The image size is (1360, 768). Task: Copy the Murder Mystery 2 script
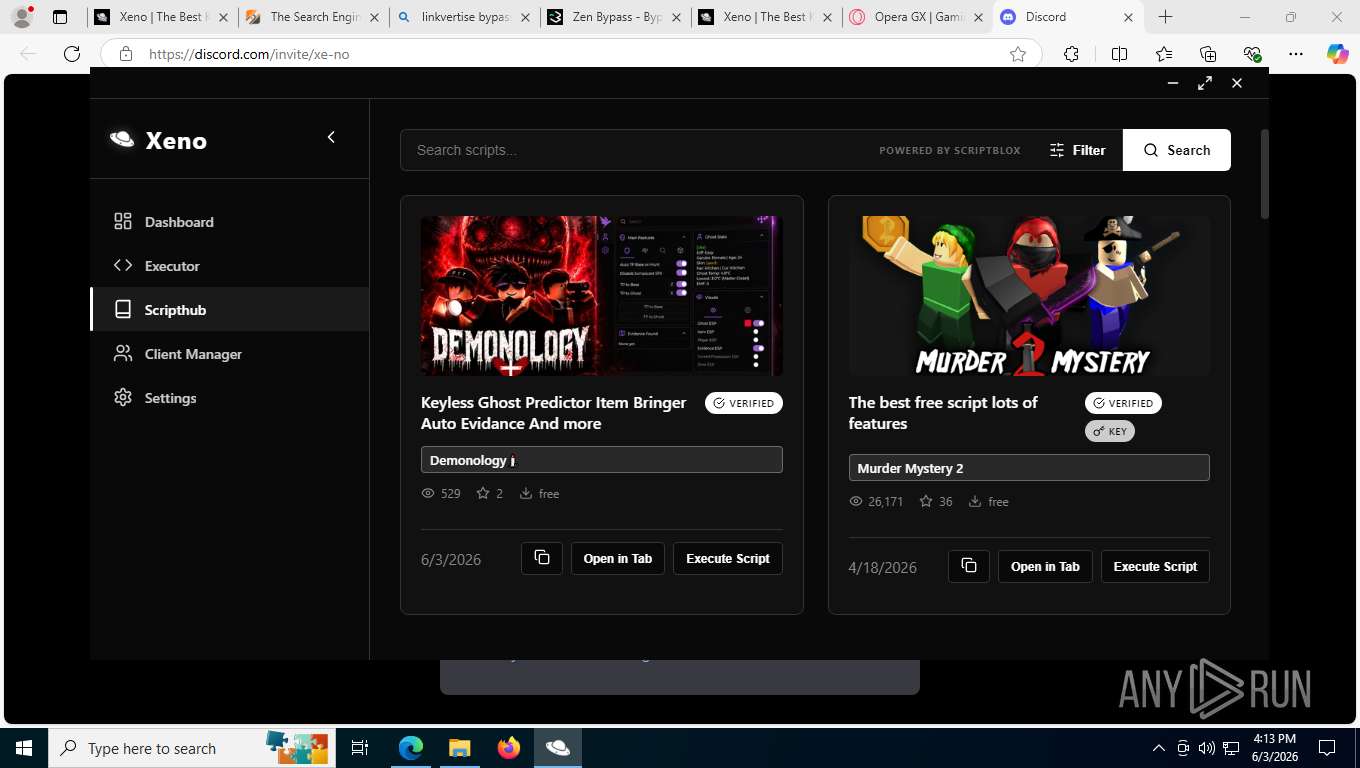click(969, 566)
